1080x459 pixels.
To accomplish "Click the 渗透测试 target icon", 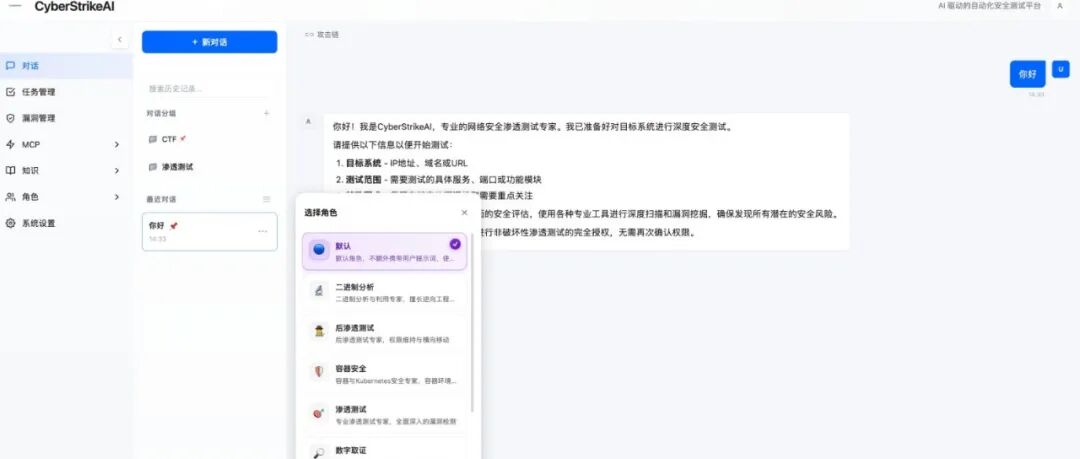I will (x=318, y=414).
